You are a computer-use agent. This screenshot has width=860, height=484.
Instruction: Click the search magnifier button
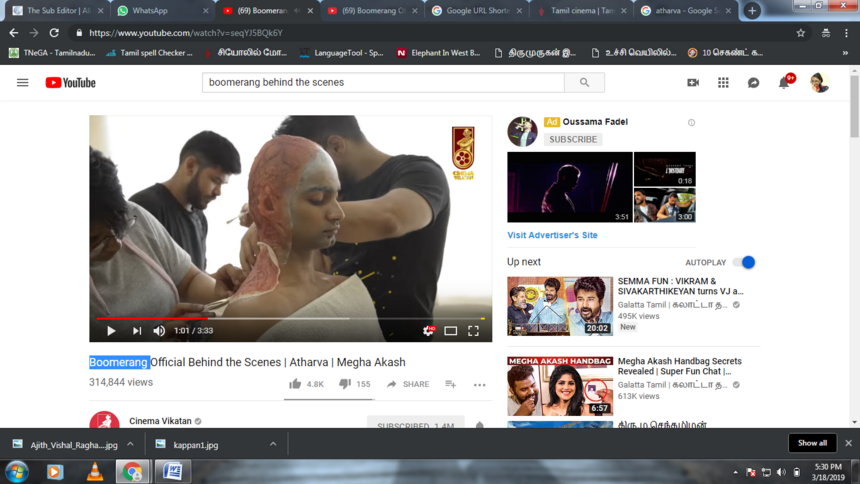coord(584,83)
